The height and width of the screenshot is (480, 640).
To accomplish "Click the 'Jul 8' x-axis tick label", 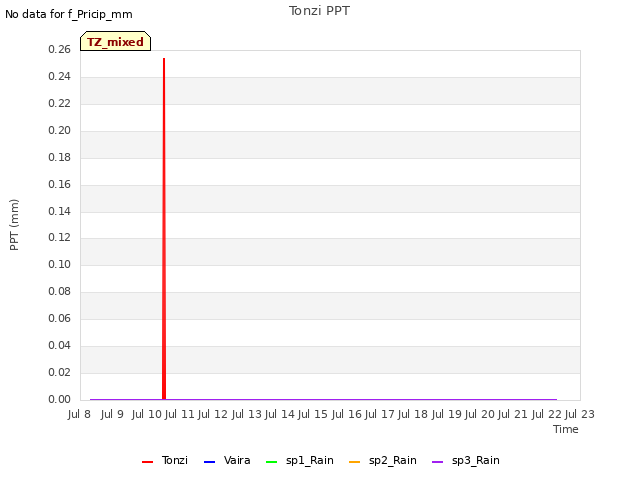I will 79,414.
